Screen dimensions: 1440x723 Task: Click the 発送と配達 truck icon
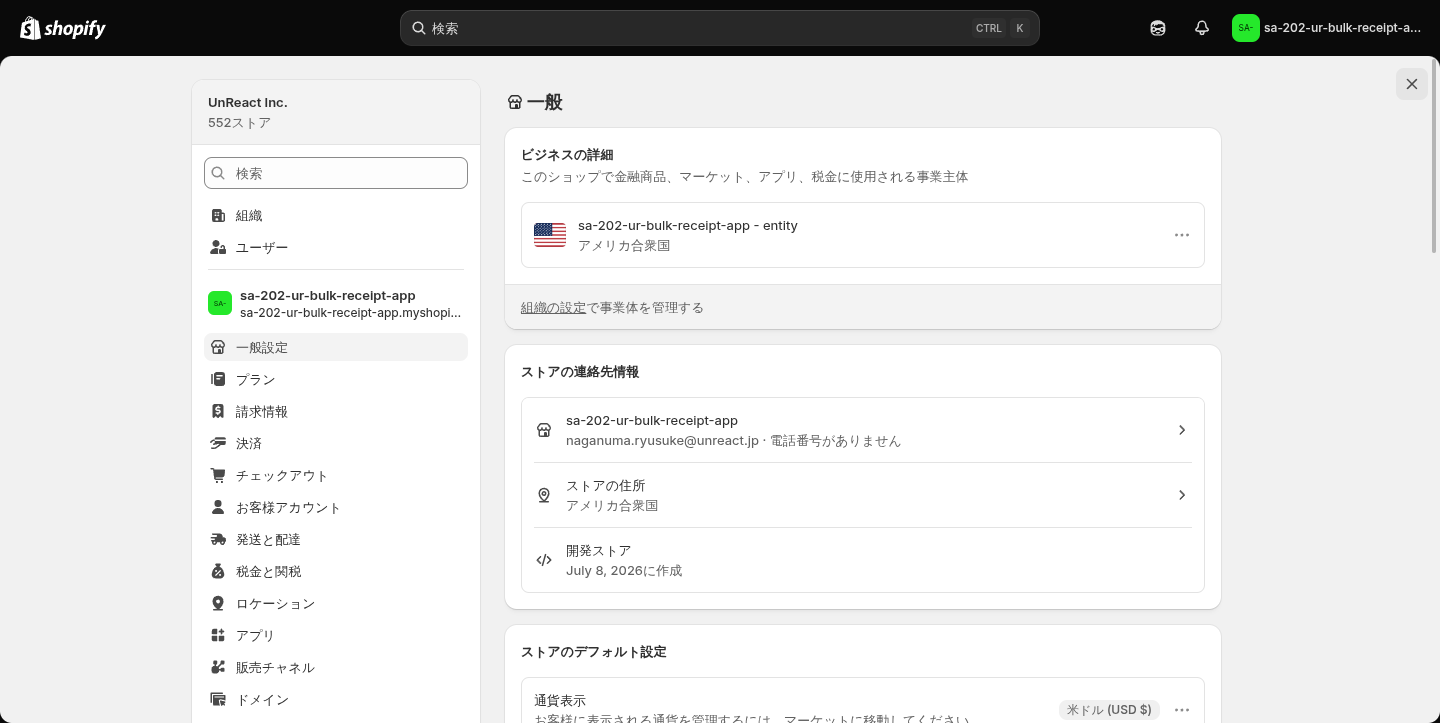click(x=218, y=539)
